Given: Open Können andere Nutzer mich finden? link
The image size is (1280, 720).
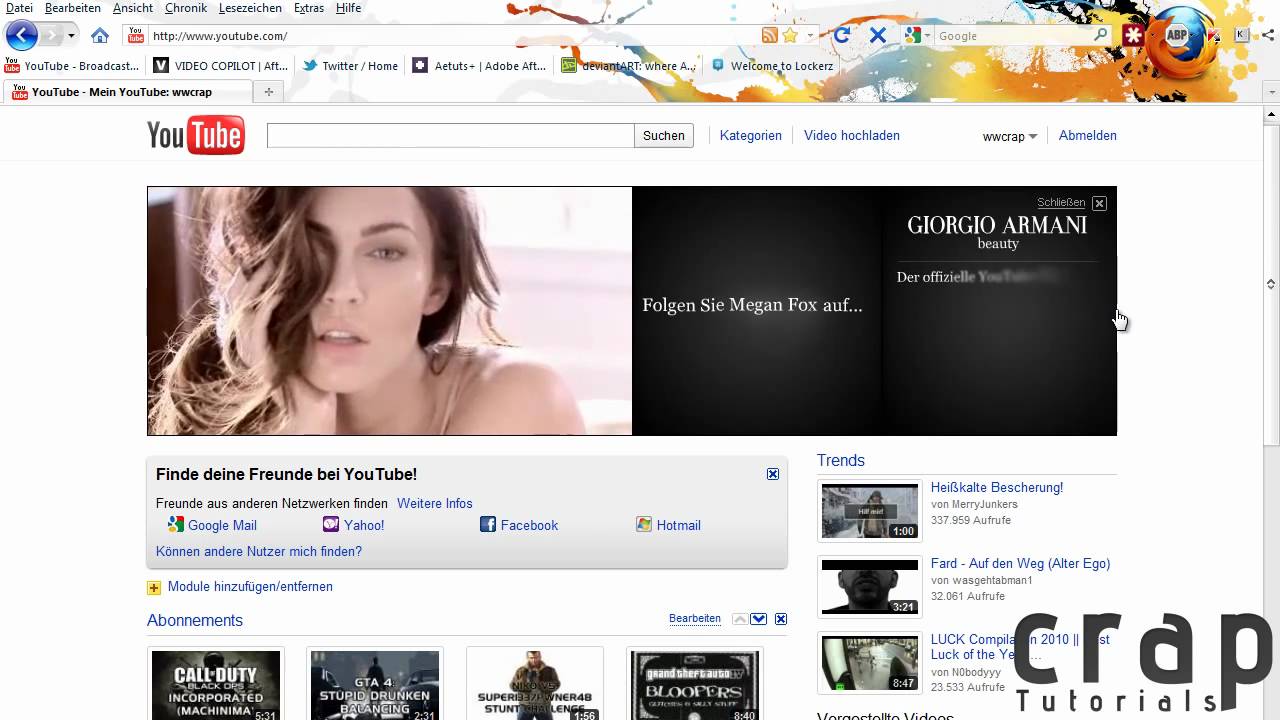Looking at the screenshot, I should point(259,552).
